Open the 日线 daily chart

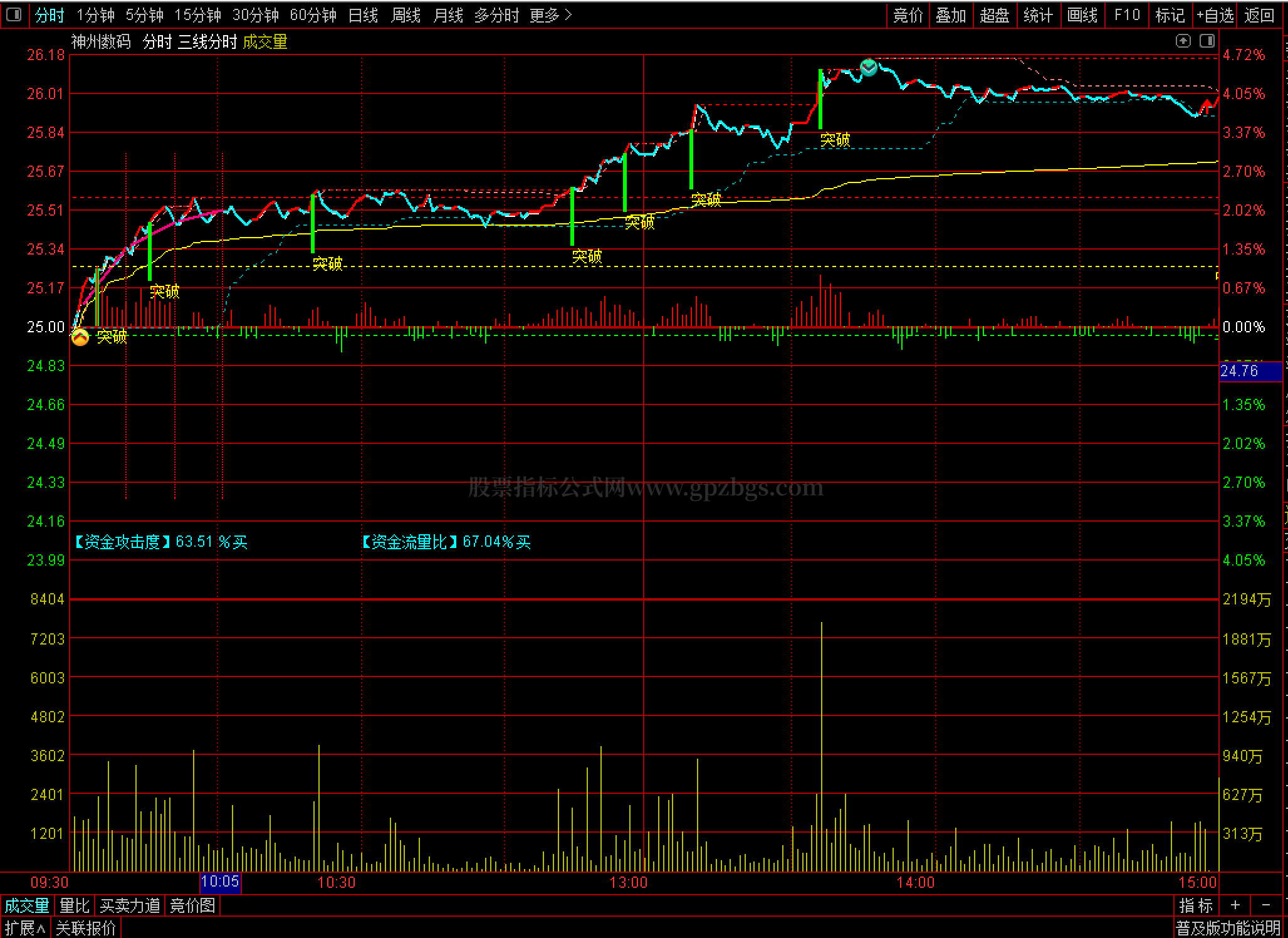363,15
